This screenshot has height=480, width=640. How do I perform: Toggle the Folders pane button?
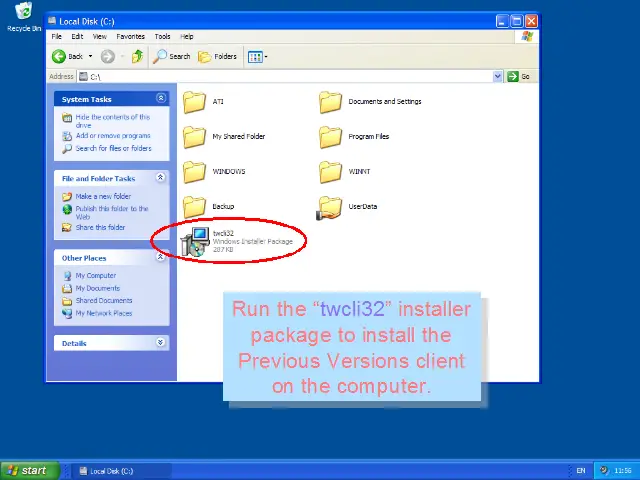tap(217, 56)
